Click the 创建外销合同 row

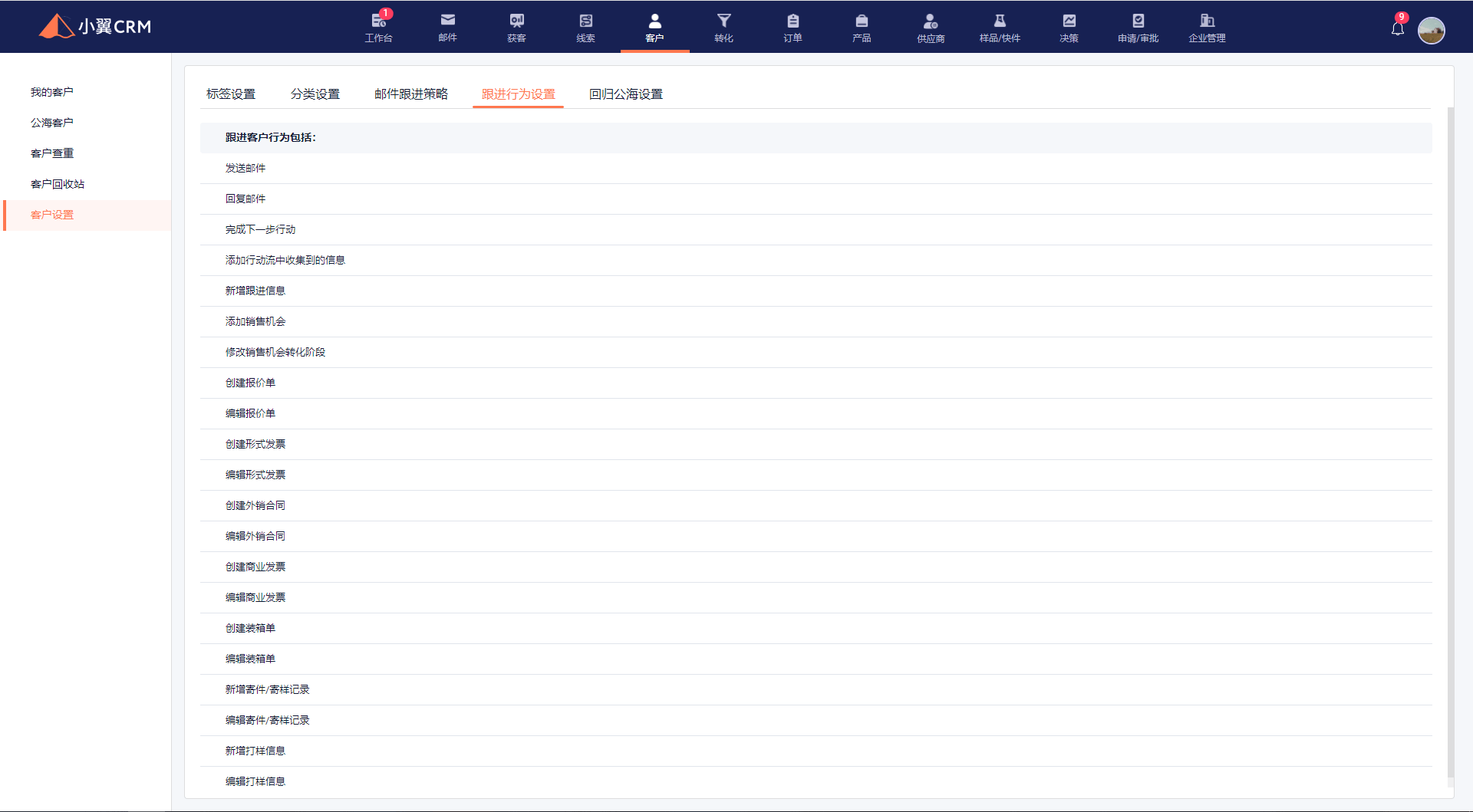coord(816,505)
